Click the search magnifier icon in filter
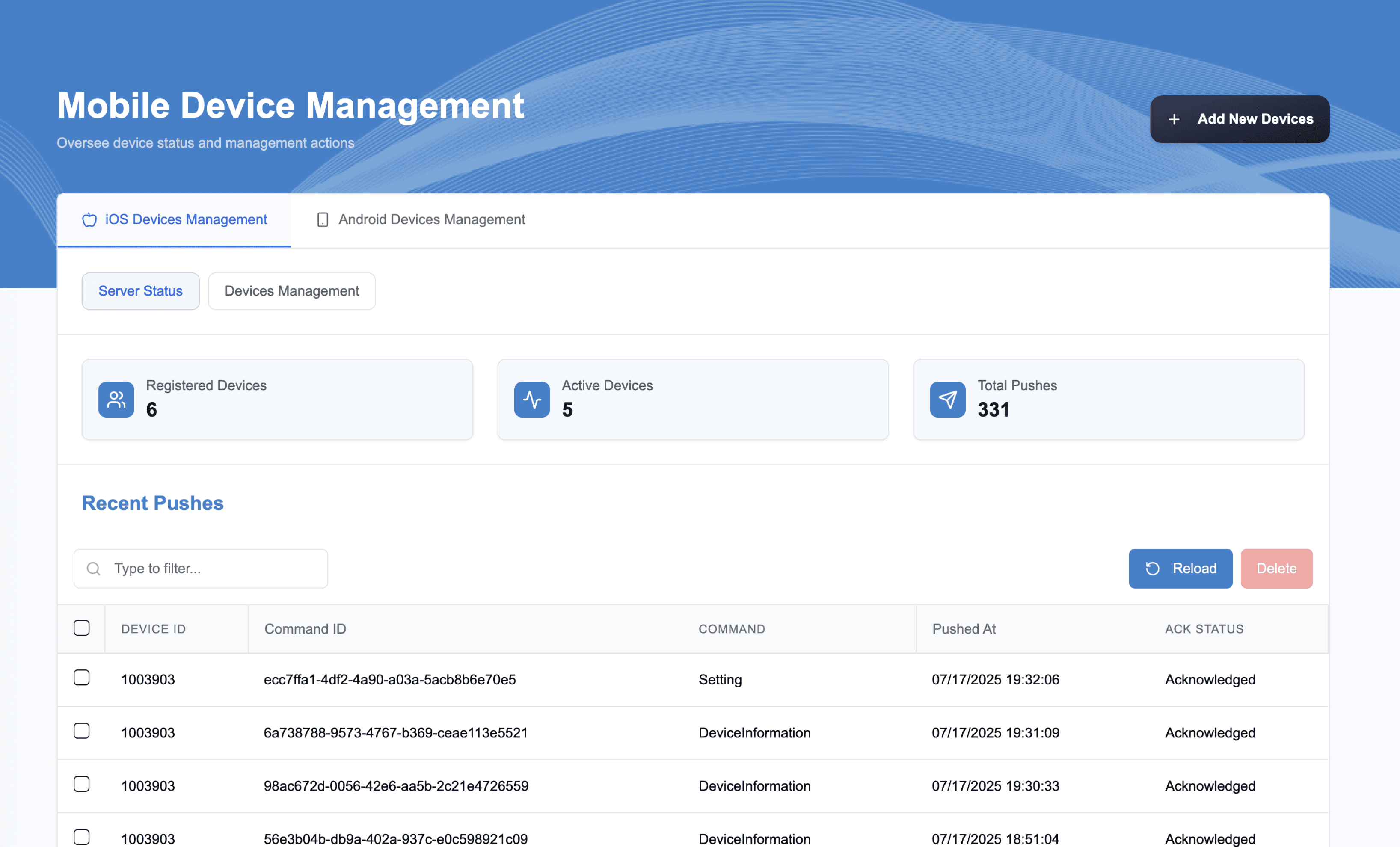 click(x=94, y=569)
